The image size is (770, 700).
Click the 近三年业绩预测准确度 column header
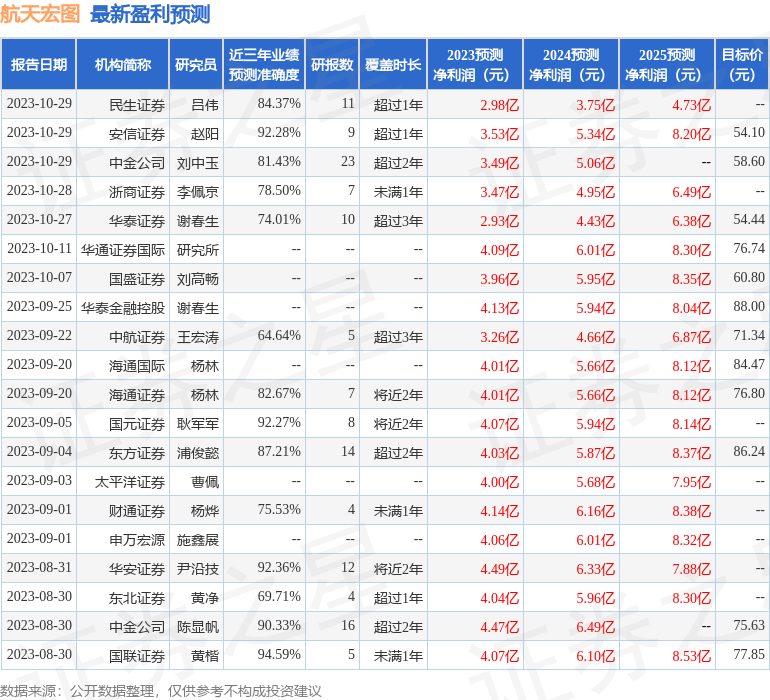[264, 64]
